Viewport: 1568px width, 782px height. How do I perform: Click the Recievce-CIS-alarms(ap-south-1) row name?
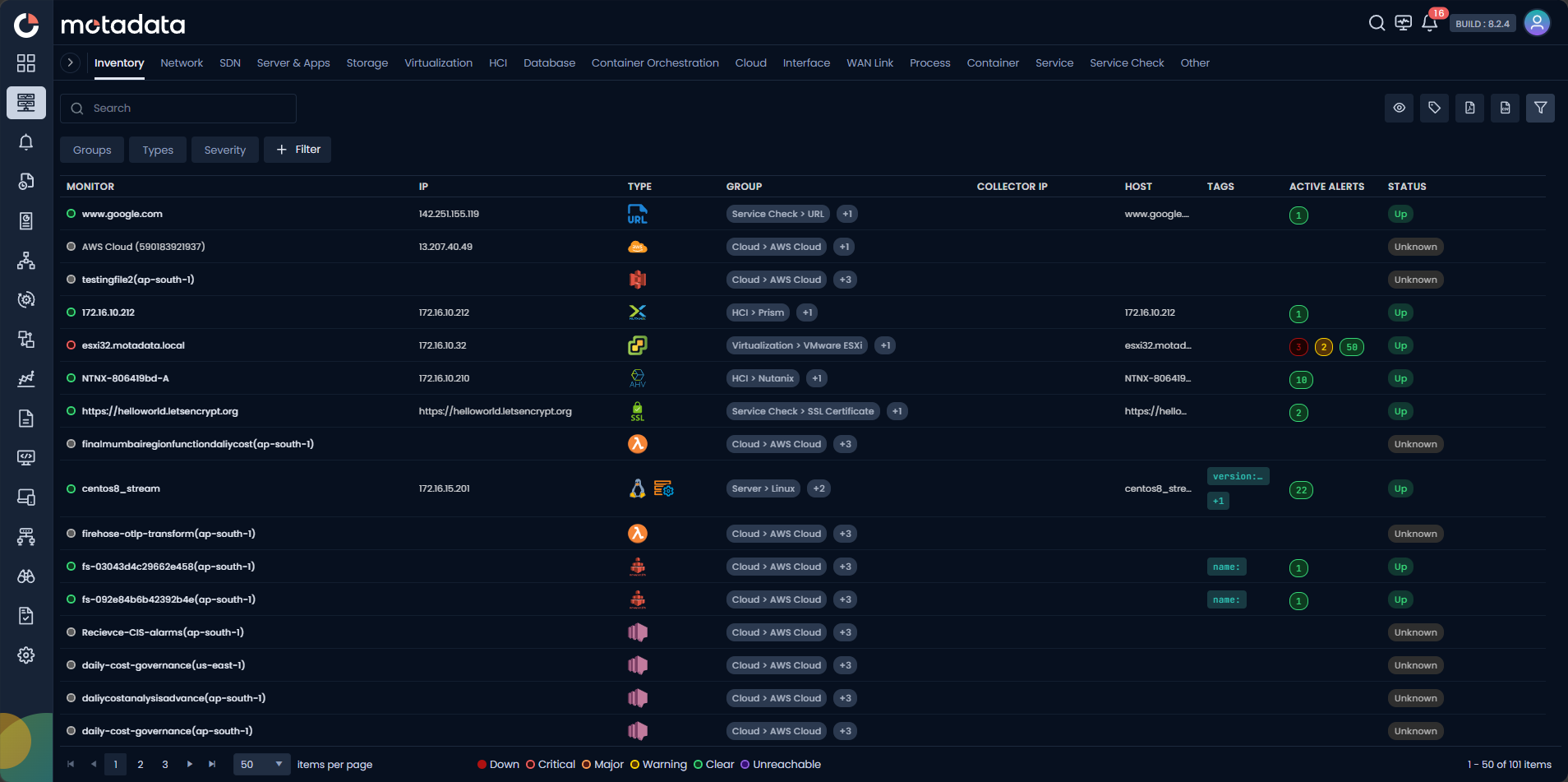pos(163,632)
